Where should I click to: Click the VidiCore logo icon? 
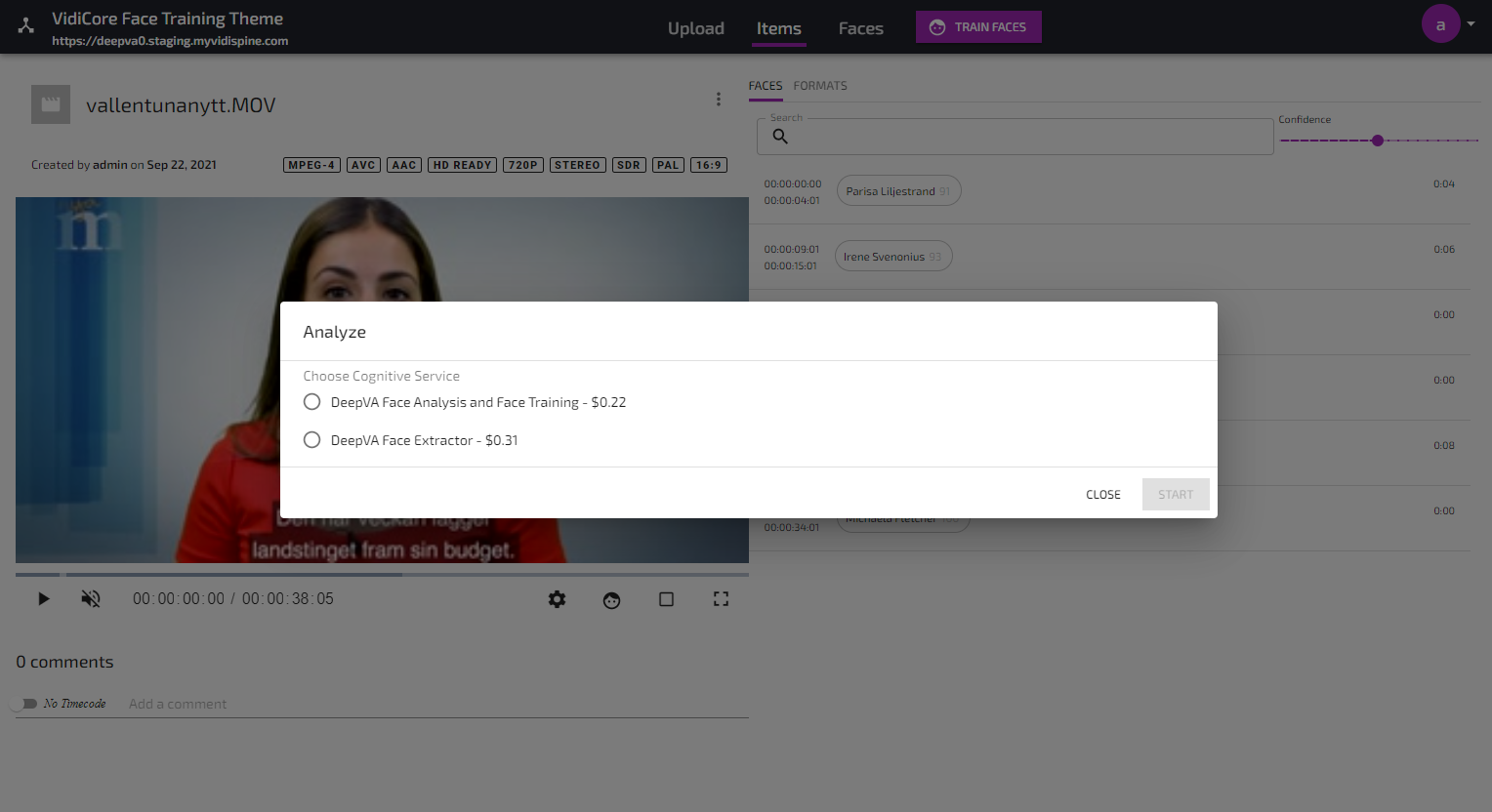point(26,26)
